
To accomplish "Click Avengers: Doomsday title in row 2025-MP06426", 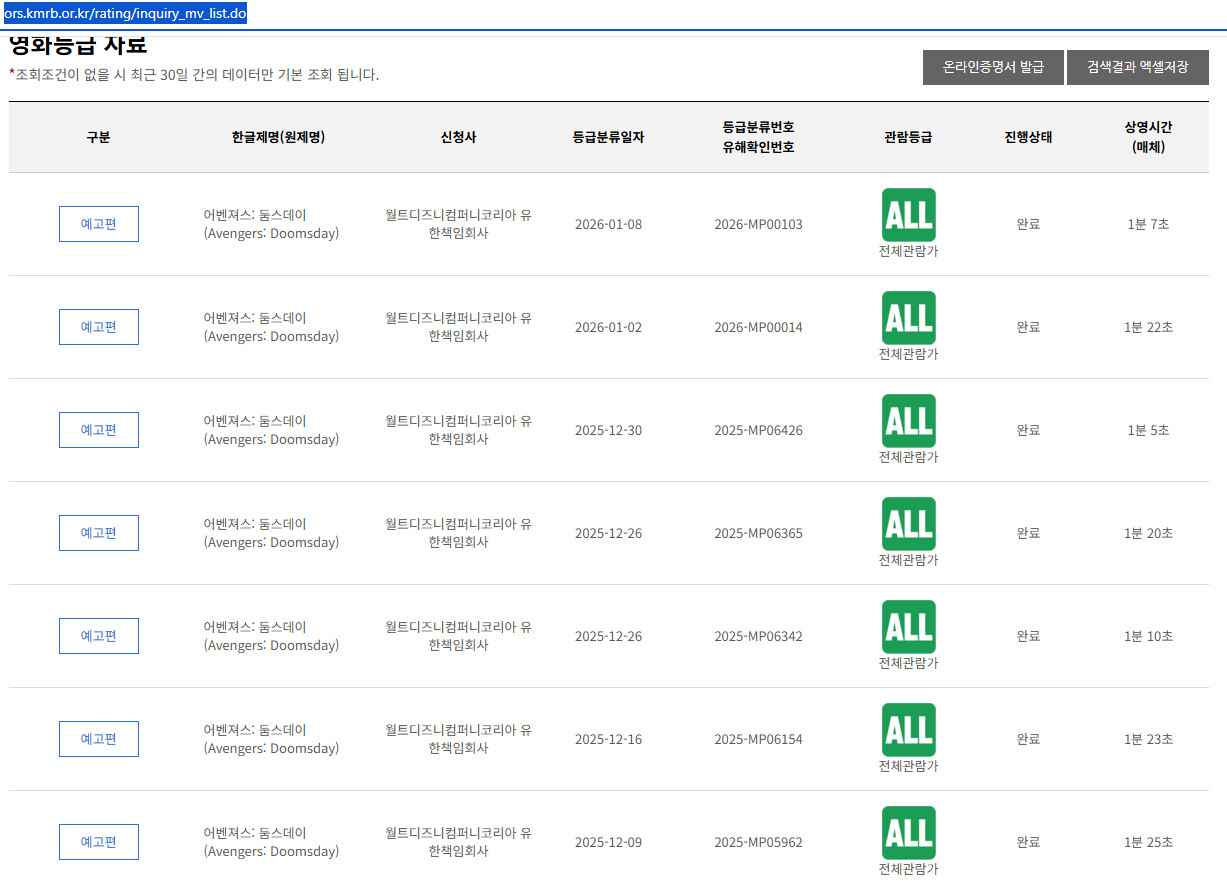I will pos(271,430).
